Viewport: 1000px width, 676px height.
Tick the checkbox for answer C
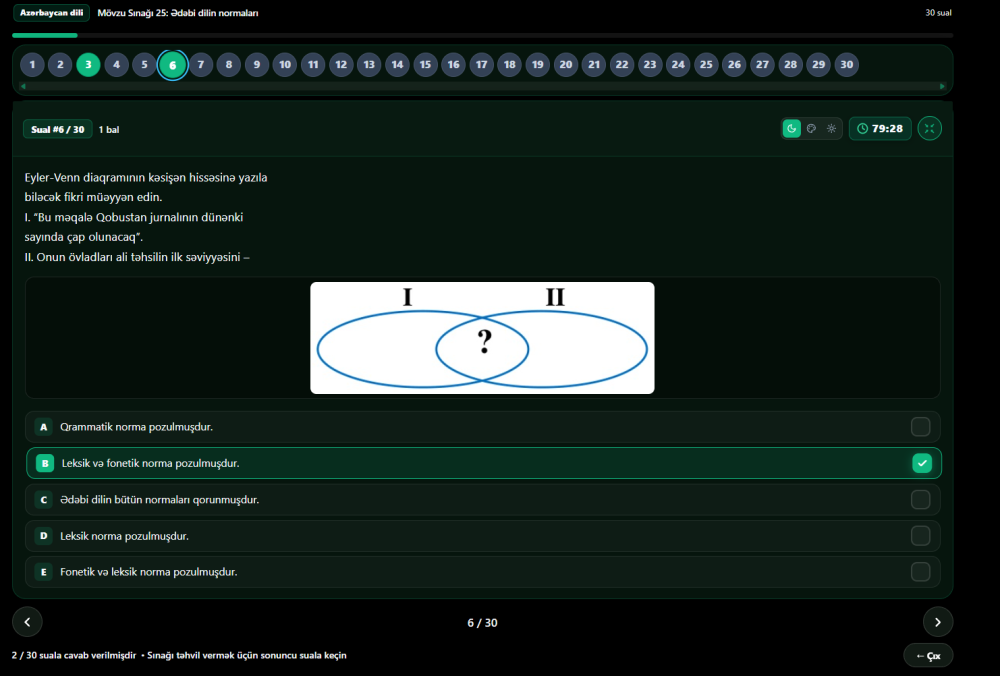click(x=920, y=499)
